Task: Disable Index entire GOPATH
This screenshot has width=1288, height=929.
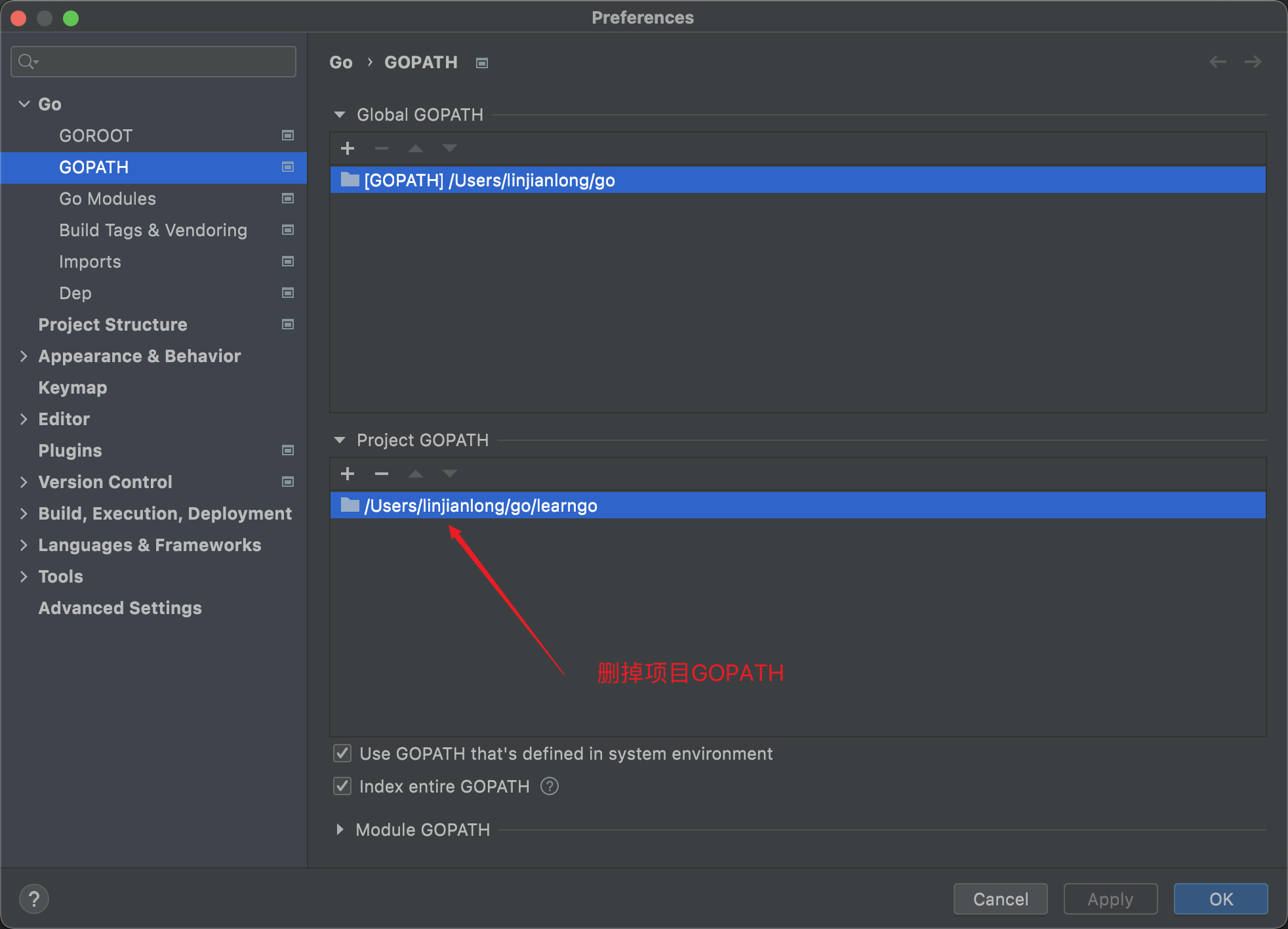Action: click(342, 786)
